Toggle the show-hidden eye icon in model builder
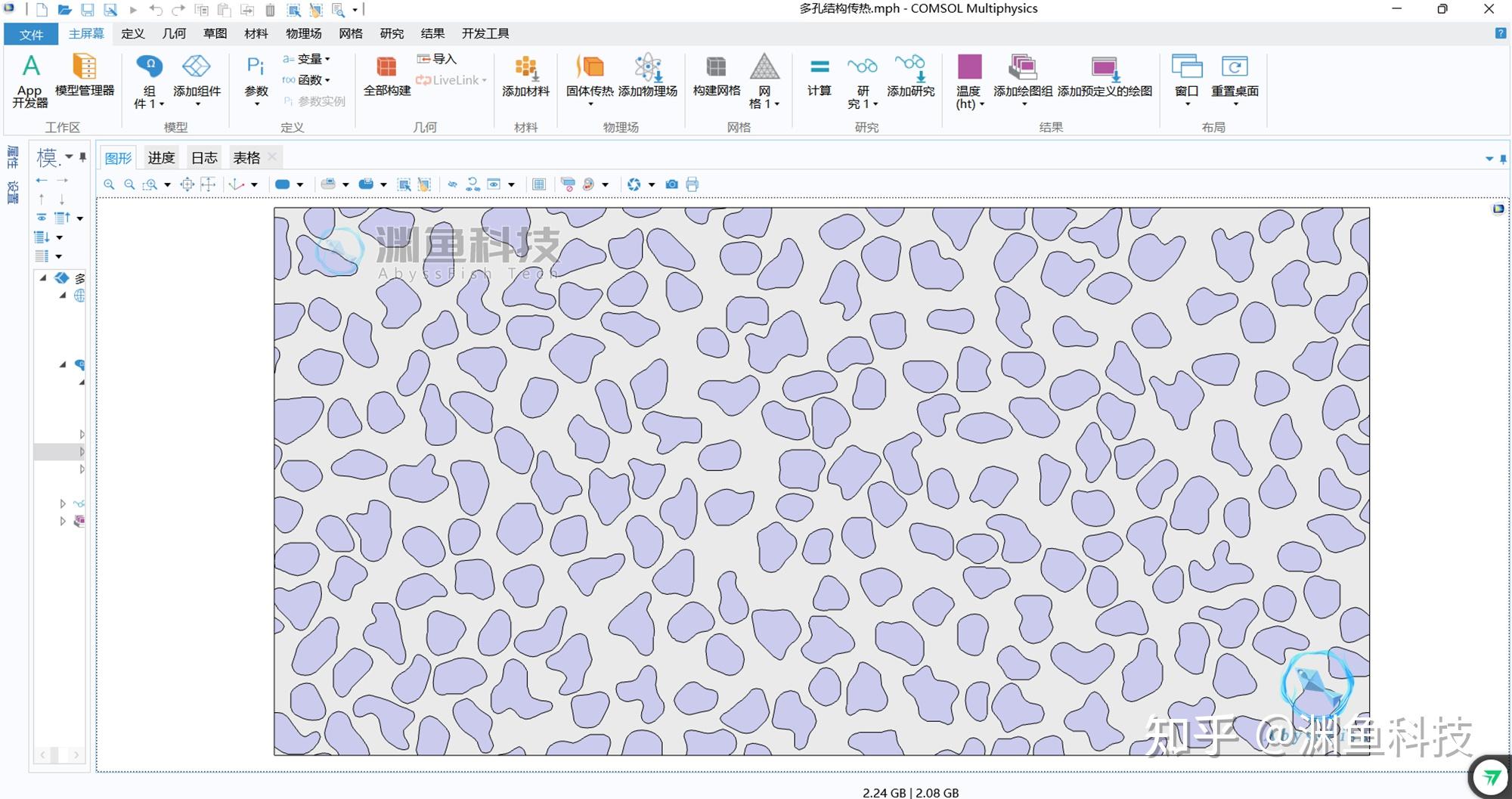This screenshot has width=1512, height=799. [42, 217]
